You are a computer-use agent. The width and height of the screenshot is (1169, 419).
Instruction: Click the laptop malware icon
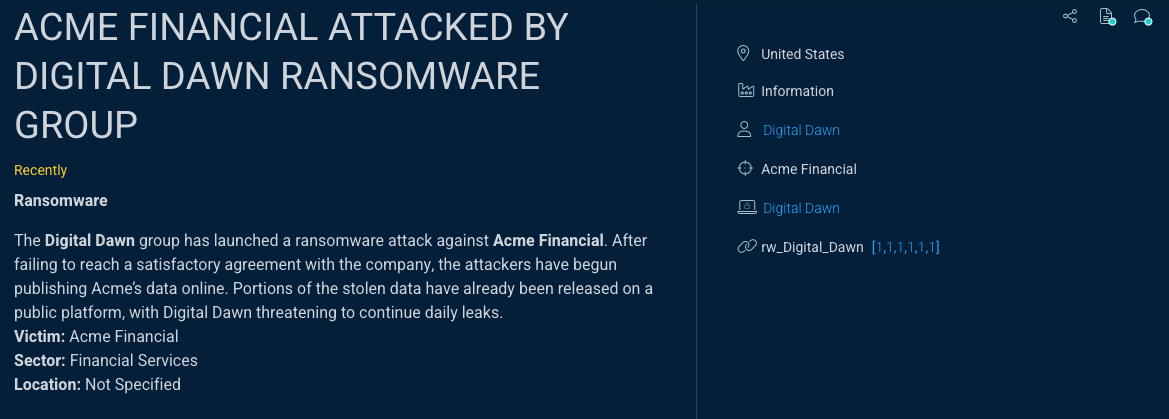point(746,208)
